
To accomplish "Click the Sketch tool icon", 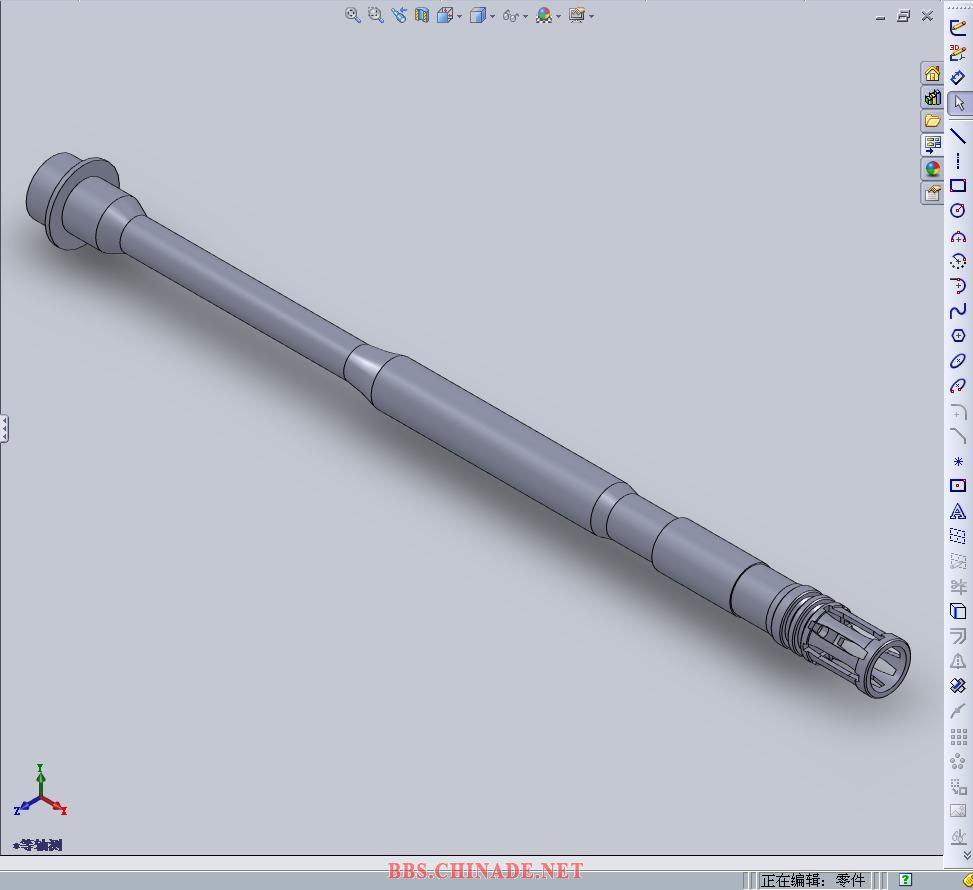I will 958,27.
